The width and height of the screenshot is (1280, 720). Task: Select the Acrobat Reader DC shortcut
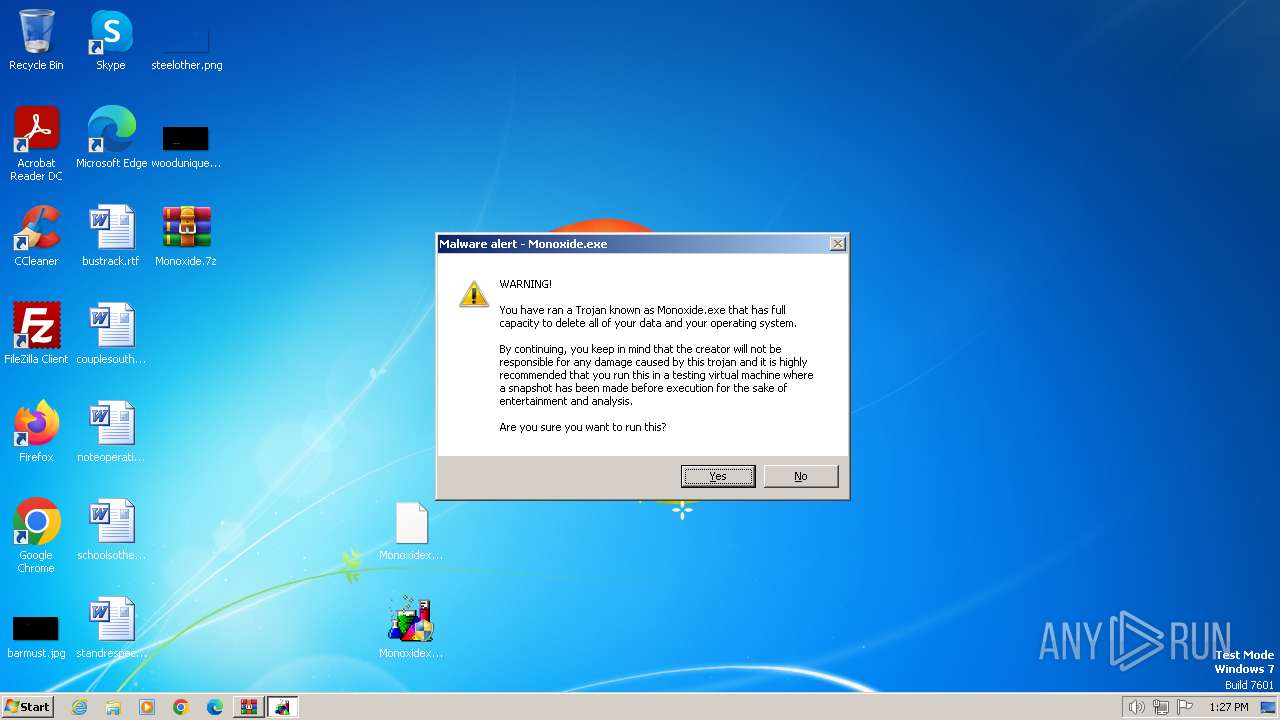[36, 144]
